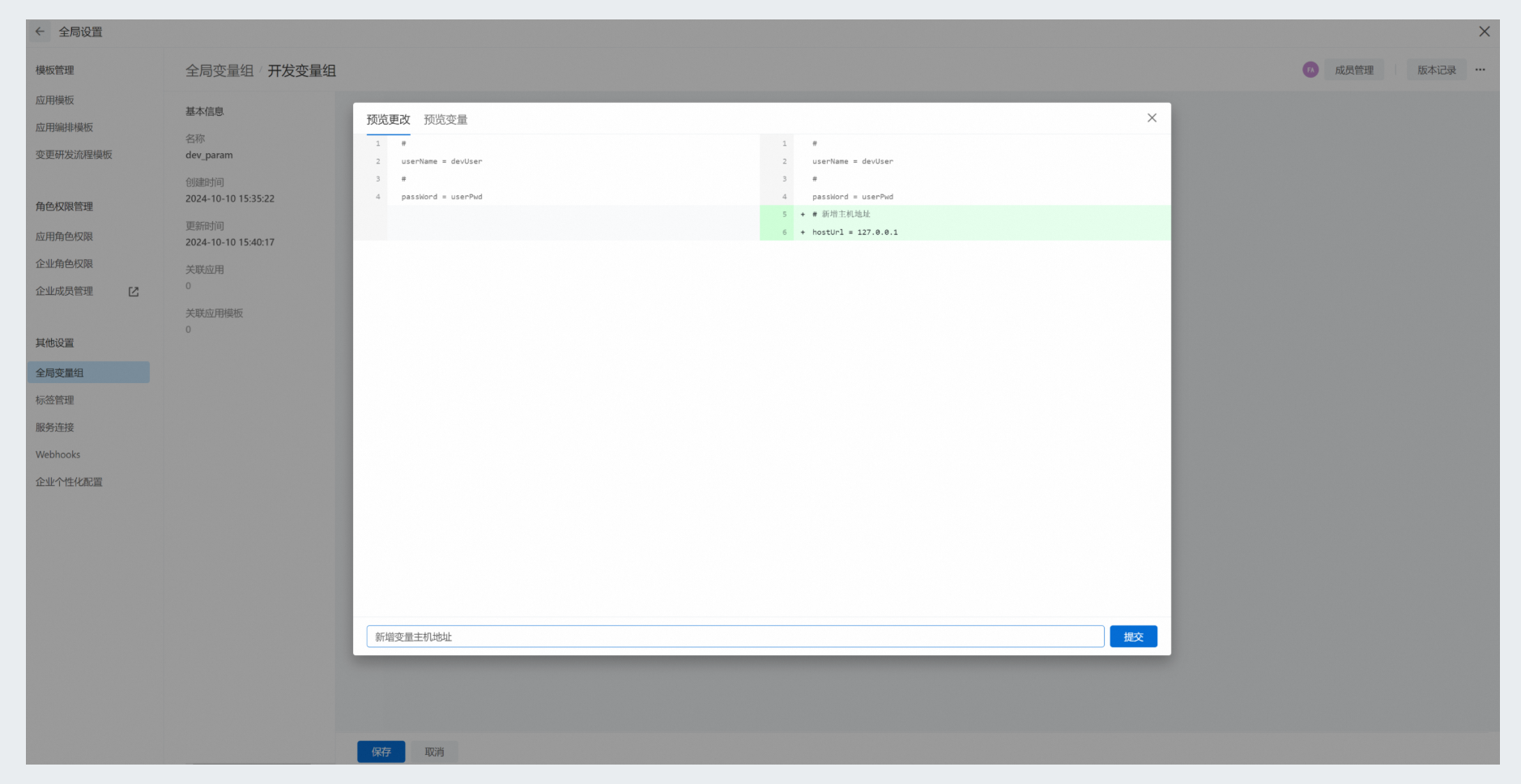This screenshot has width=1521, height=784.
Task: Click the creation time 2024-10-10 15:35:22
Action: click(230, 198)
